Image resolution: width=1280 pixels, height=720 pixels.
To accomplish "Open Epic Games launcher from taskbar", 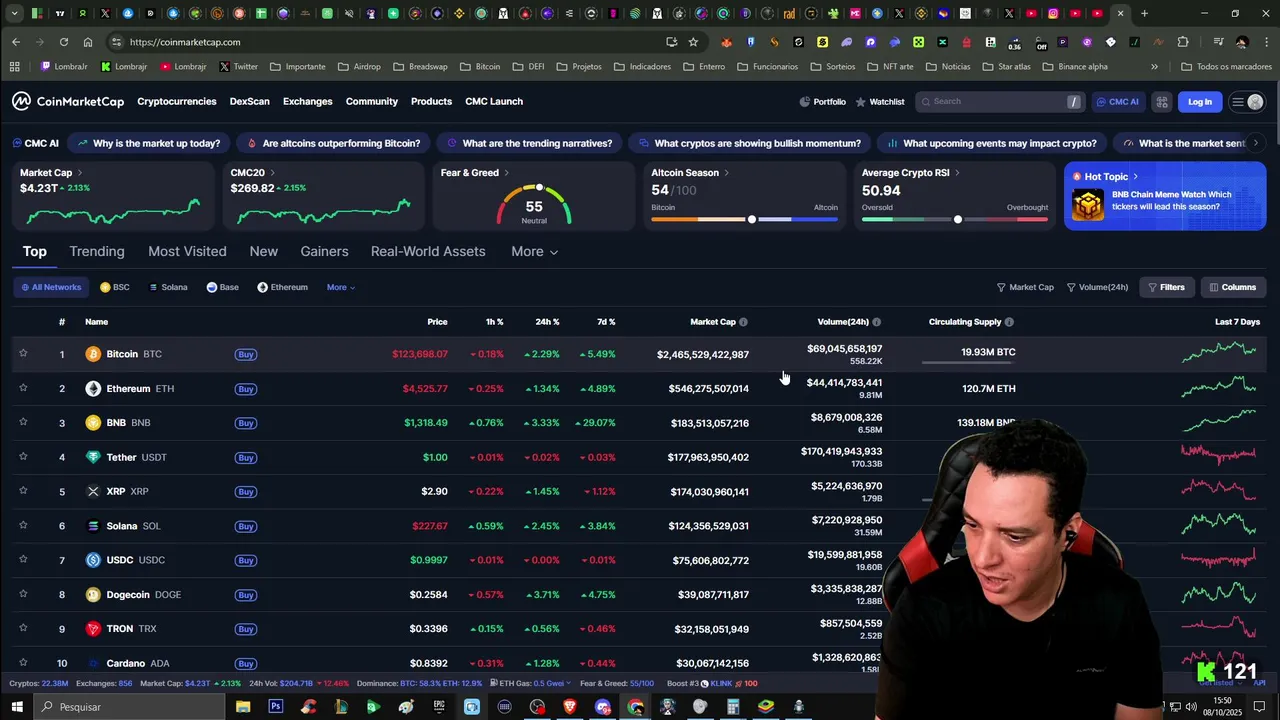I will point(439,707).
